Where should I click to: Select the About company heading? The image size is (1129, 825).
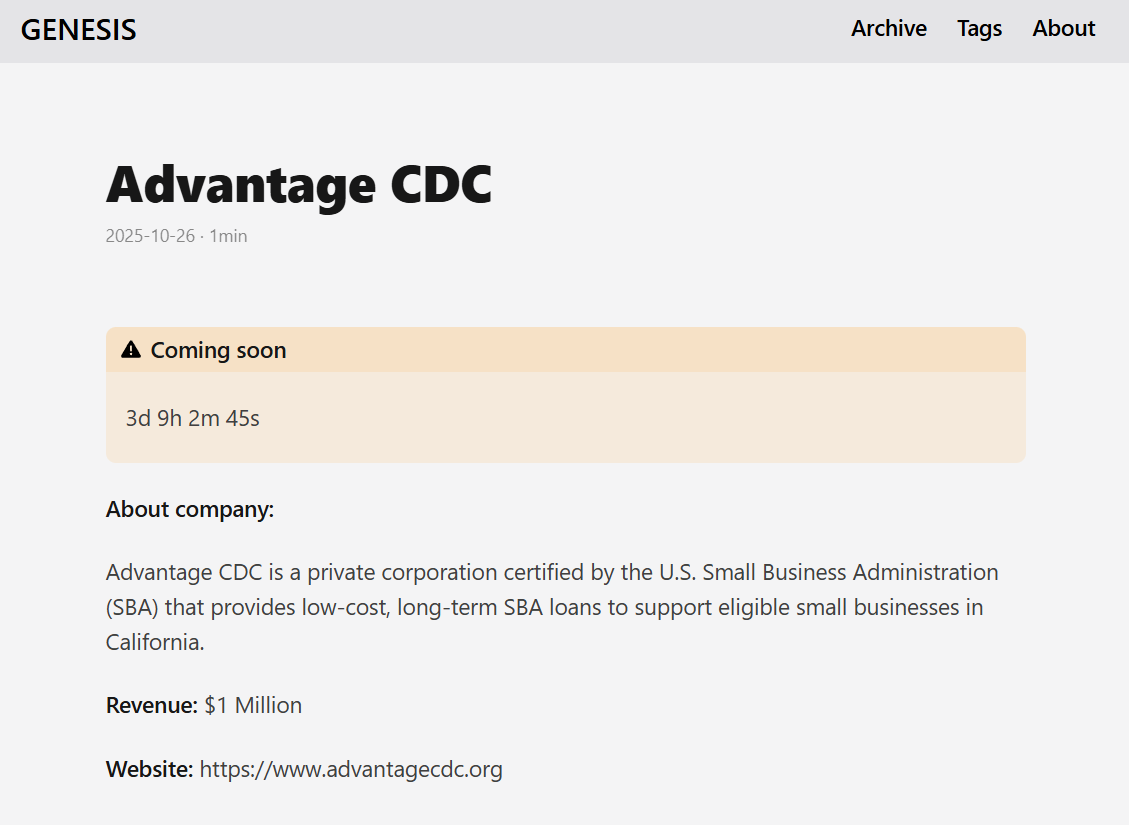pyautogui.click(x=189, y=509)
